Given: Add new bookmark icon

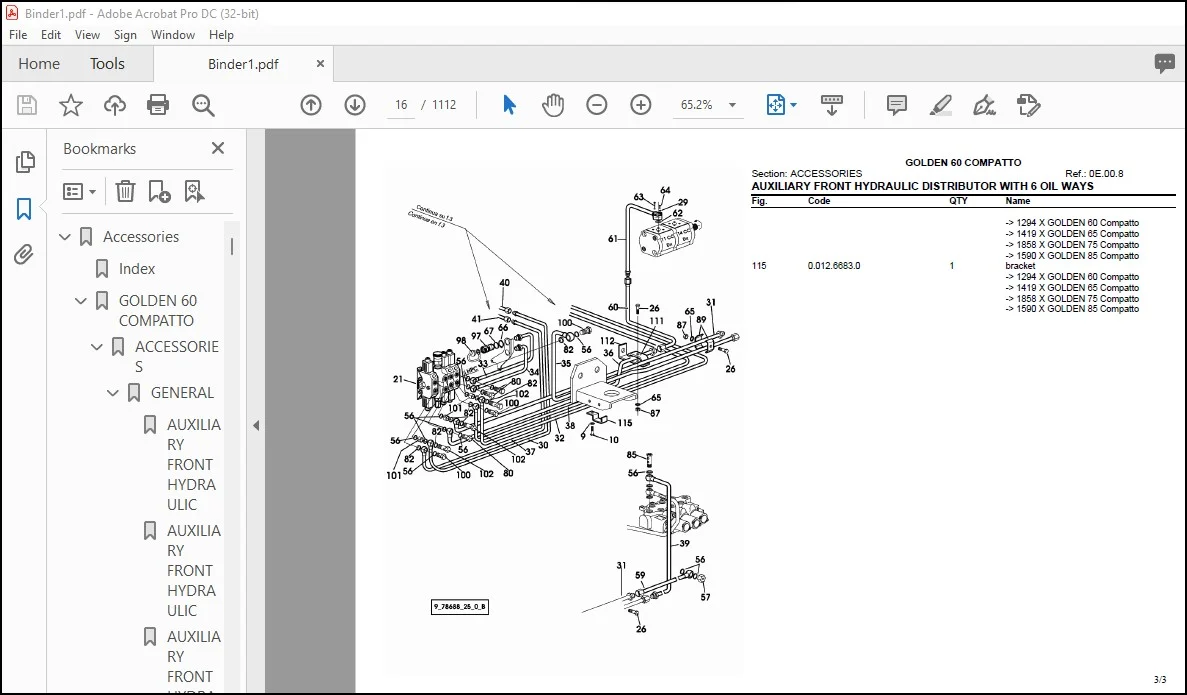Looking at the screenshot, I should [159, 192].
